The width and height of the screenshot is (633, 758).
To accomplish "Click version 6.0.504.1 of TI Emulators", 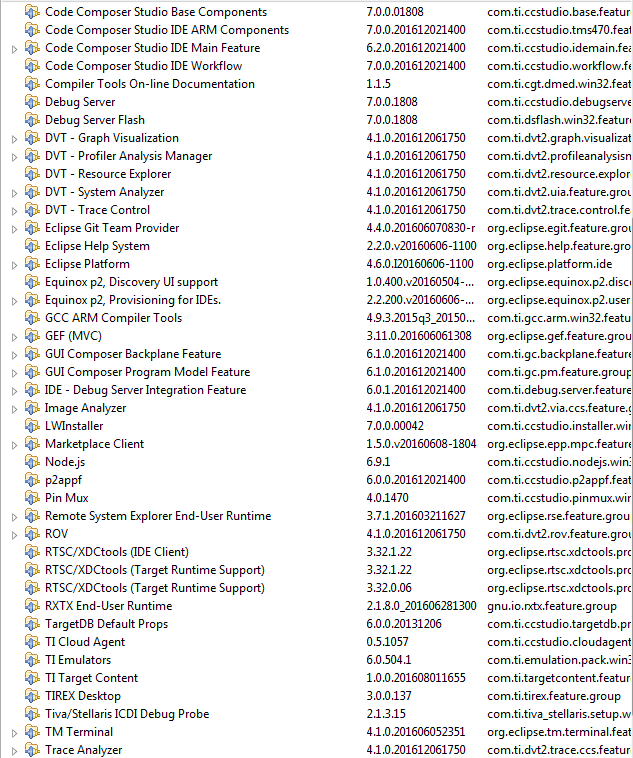I will (x=389, y=660).
